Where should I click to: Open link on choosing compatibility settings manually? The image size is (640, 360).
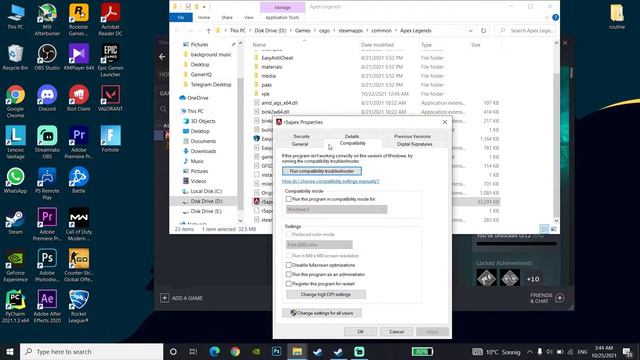[x=330, y=181]
